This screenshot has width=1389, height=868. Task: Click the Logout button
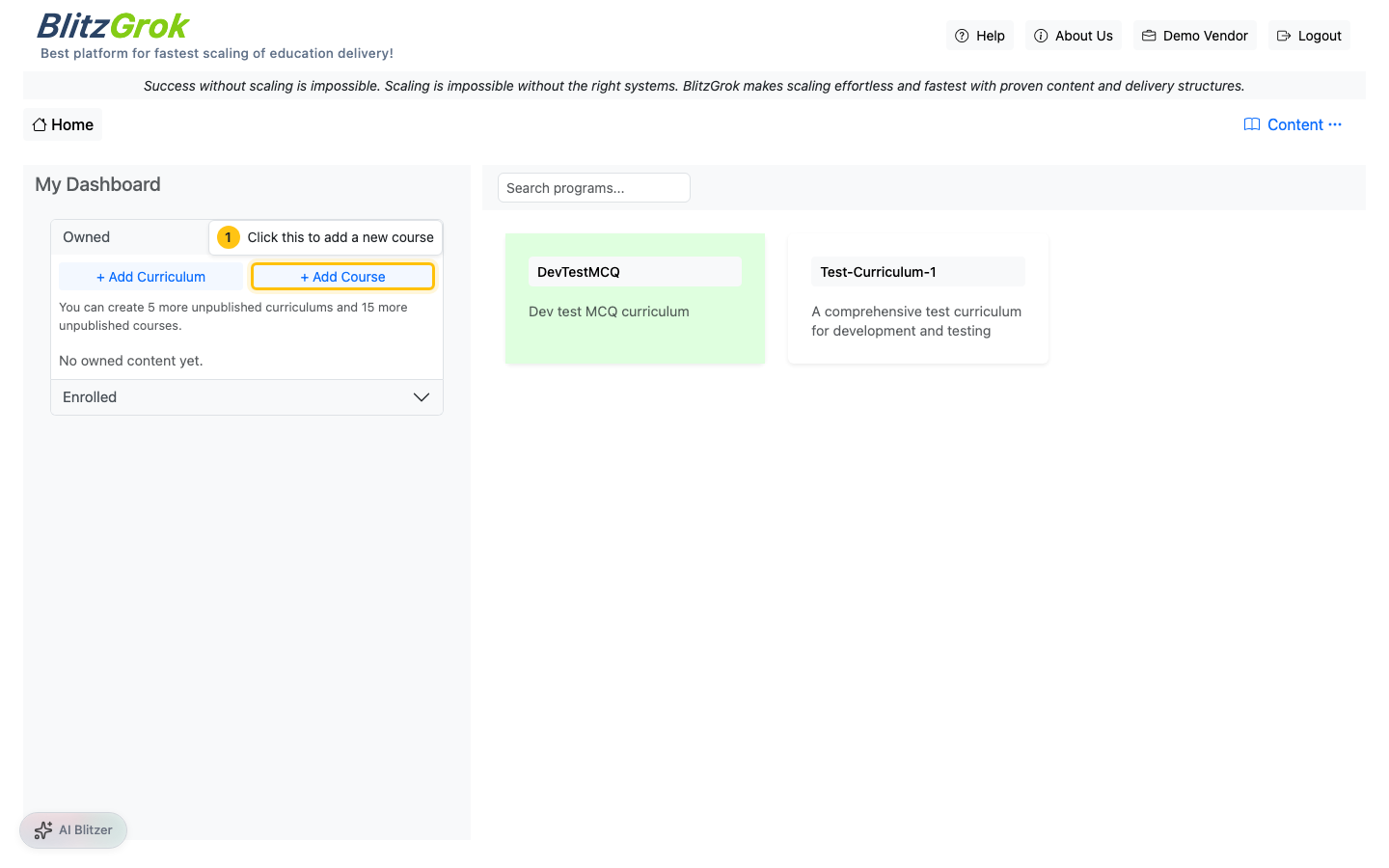point(1309,35)
